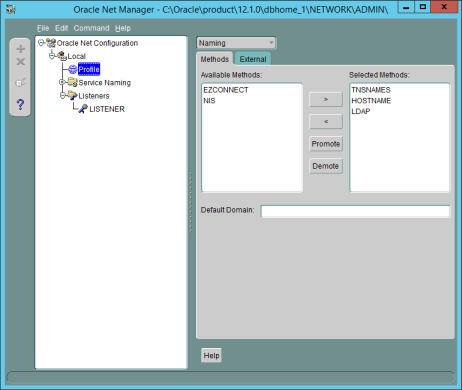The width and height of the screenshot is (462, 390).
Task: Collapse the Oracle Net Configuration tree node
Action: [x=41, y=43]
